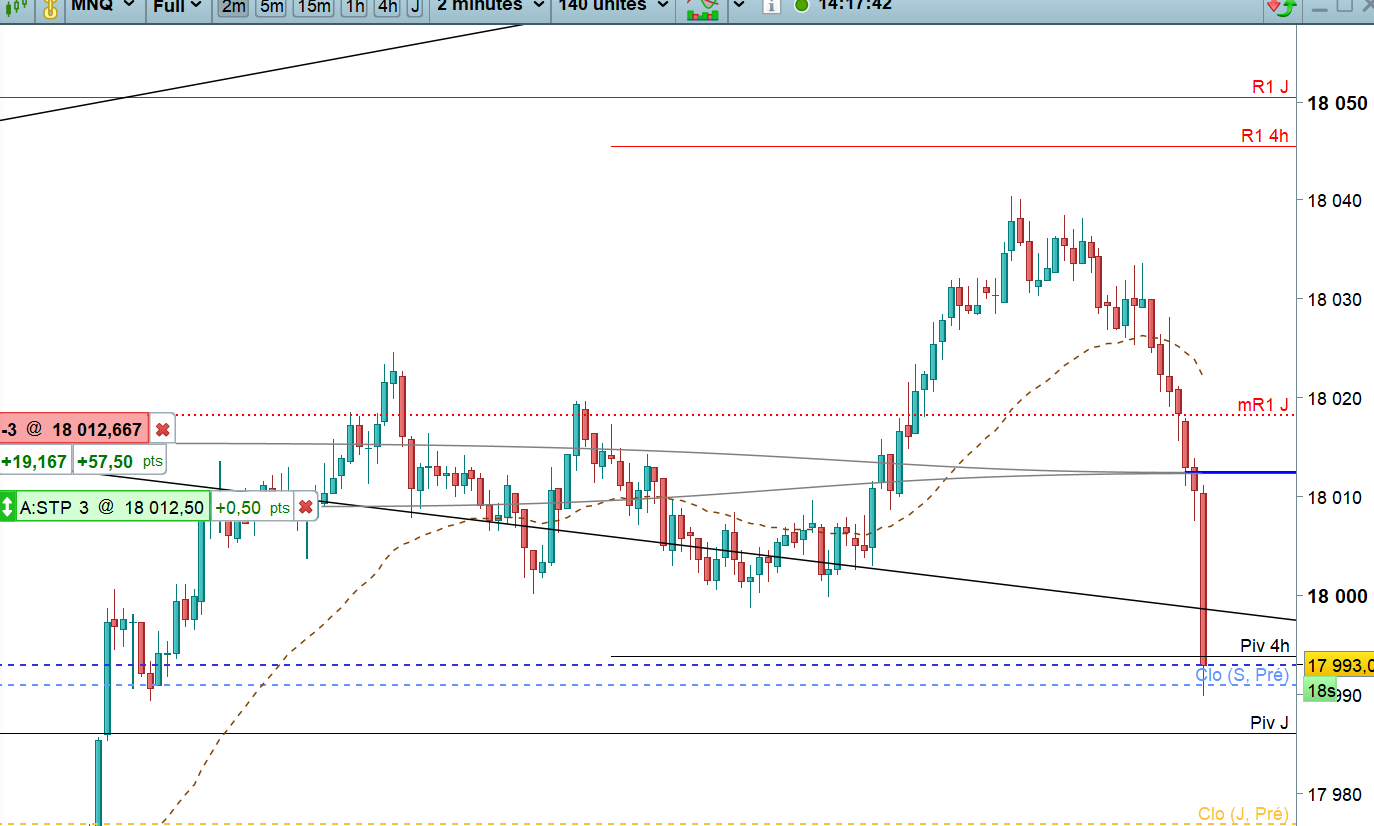Click the green 18s candle countdown tag
This screenshot has width=1374, height=826.
[1320, 690]
